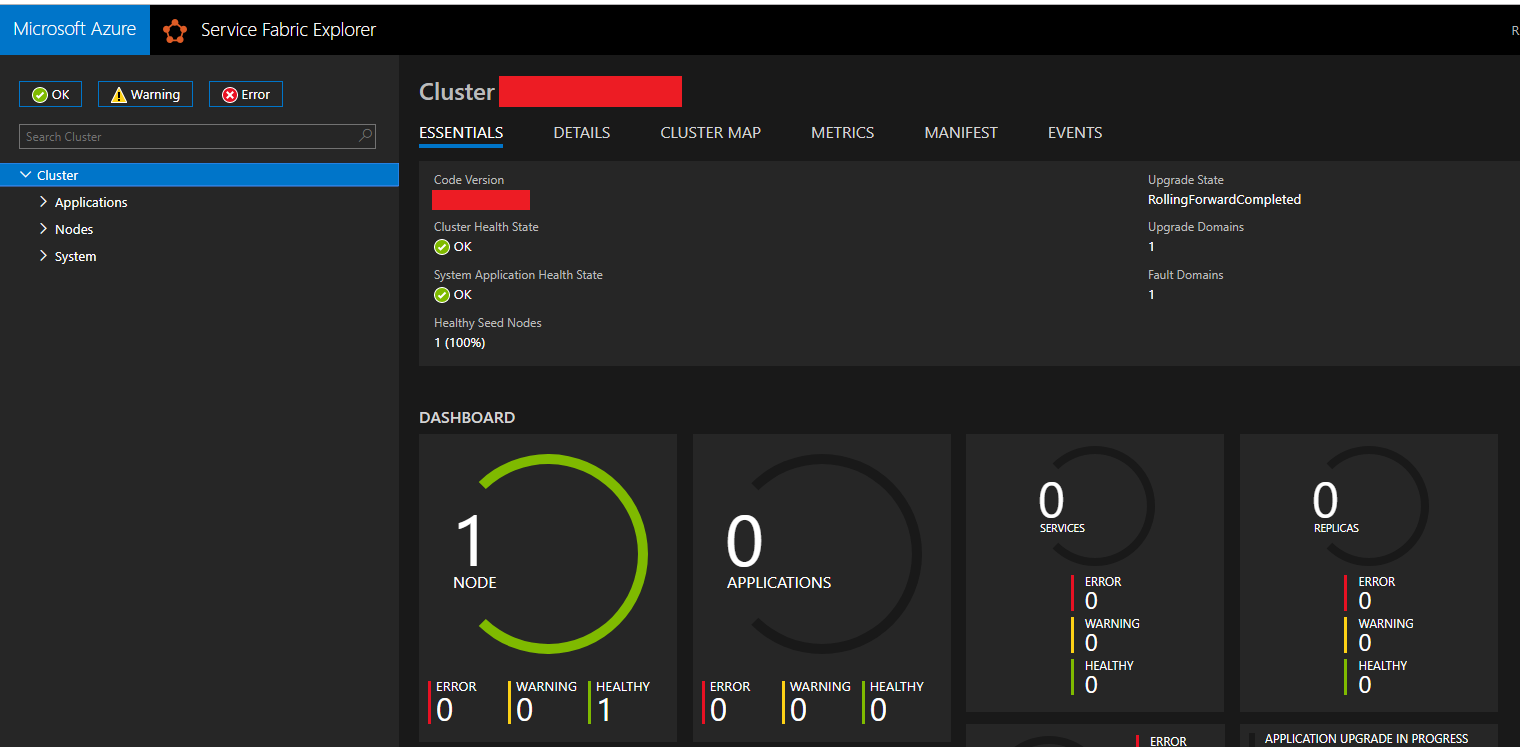
Task: Switch to the CLUSTER MAP tab
Action: pyautogui.click(x=710, y=132)
